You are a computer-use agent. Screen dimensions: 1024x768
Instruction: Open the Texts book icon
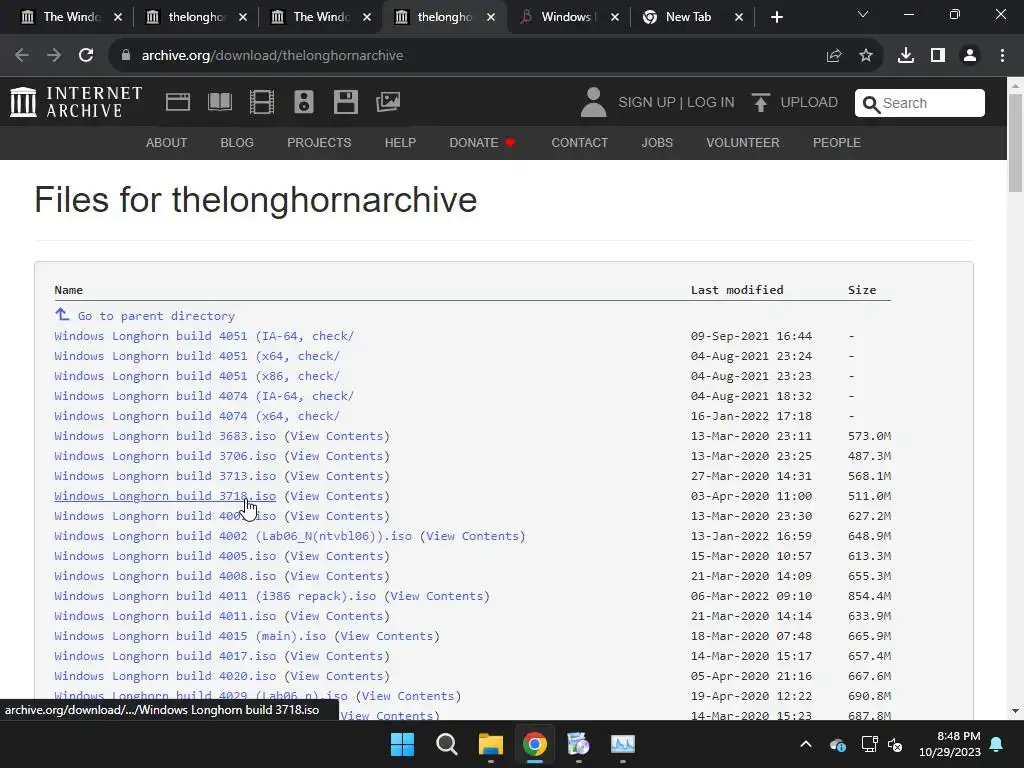coord(219,102)
